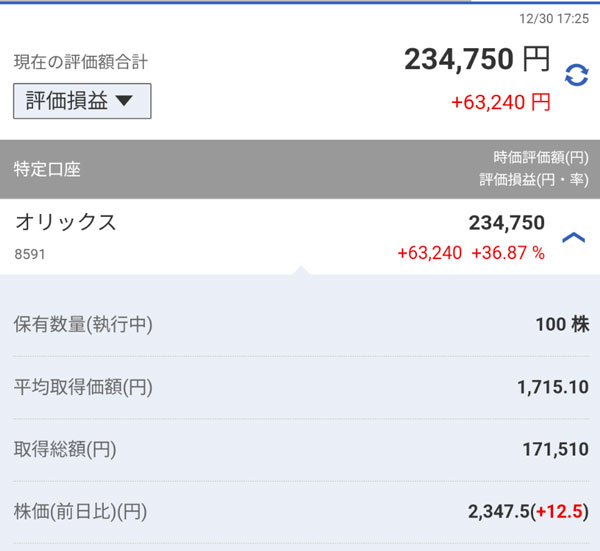Click the 1,715.10 average price value
Viewport: 600px width, 551px height.
click(553, 386)
